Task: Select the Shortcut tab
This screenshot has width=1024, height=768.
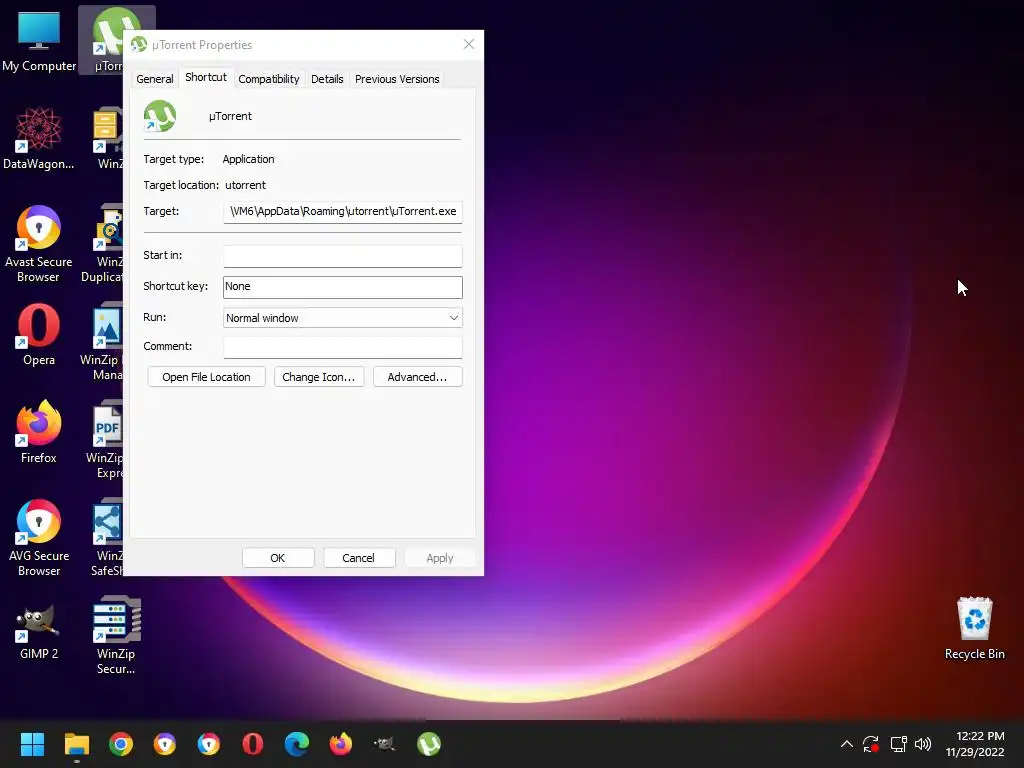Action: coord(206,77)
